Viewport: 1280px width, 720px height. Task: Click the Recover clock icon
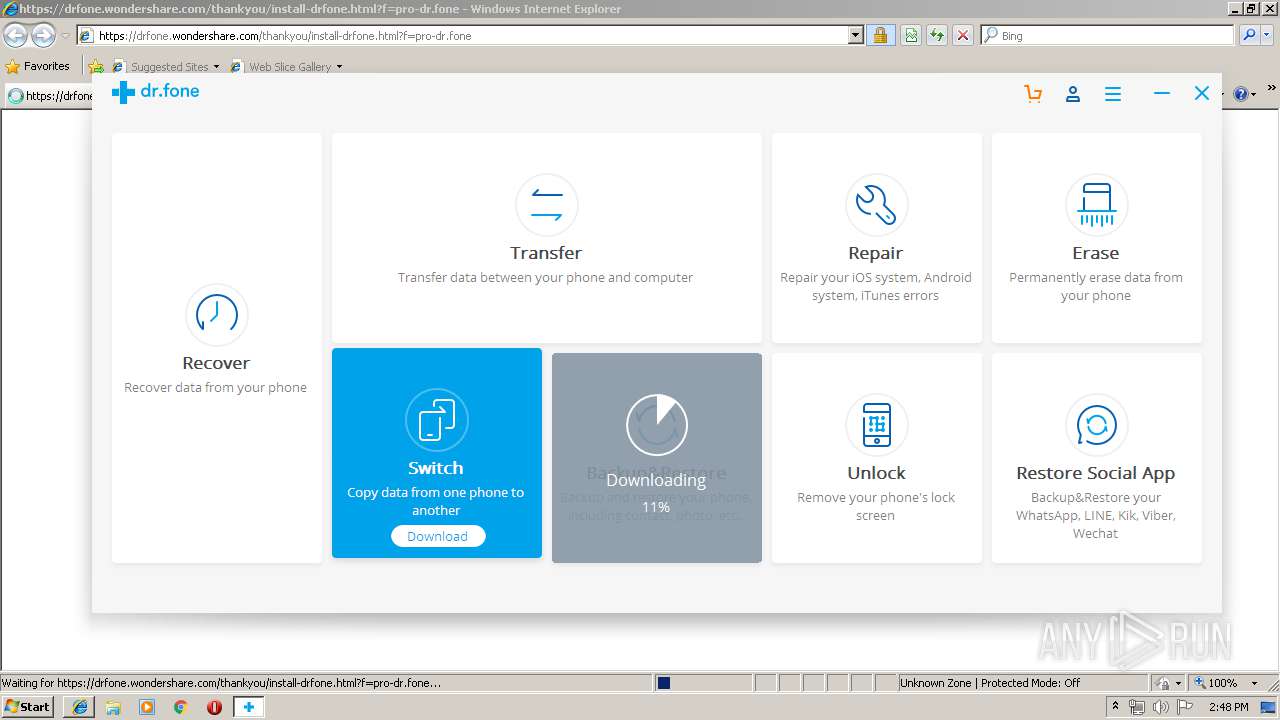click(x=217, y=314)
